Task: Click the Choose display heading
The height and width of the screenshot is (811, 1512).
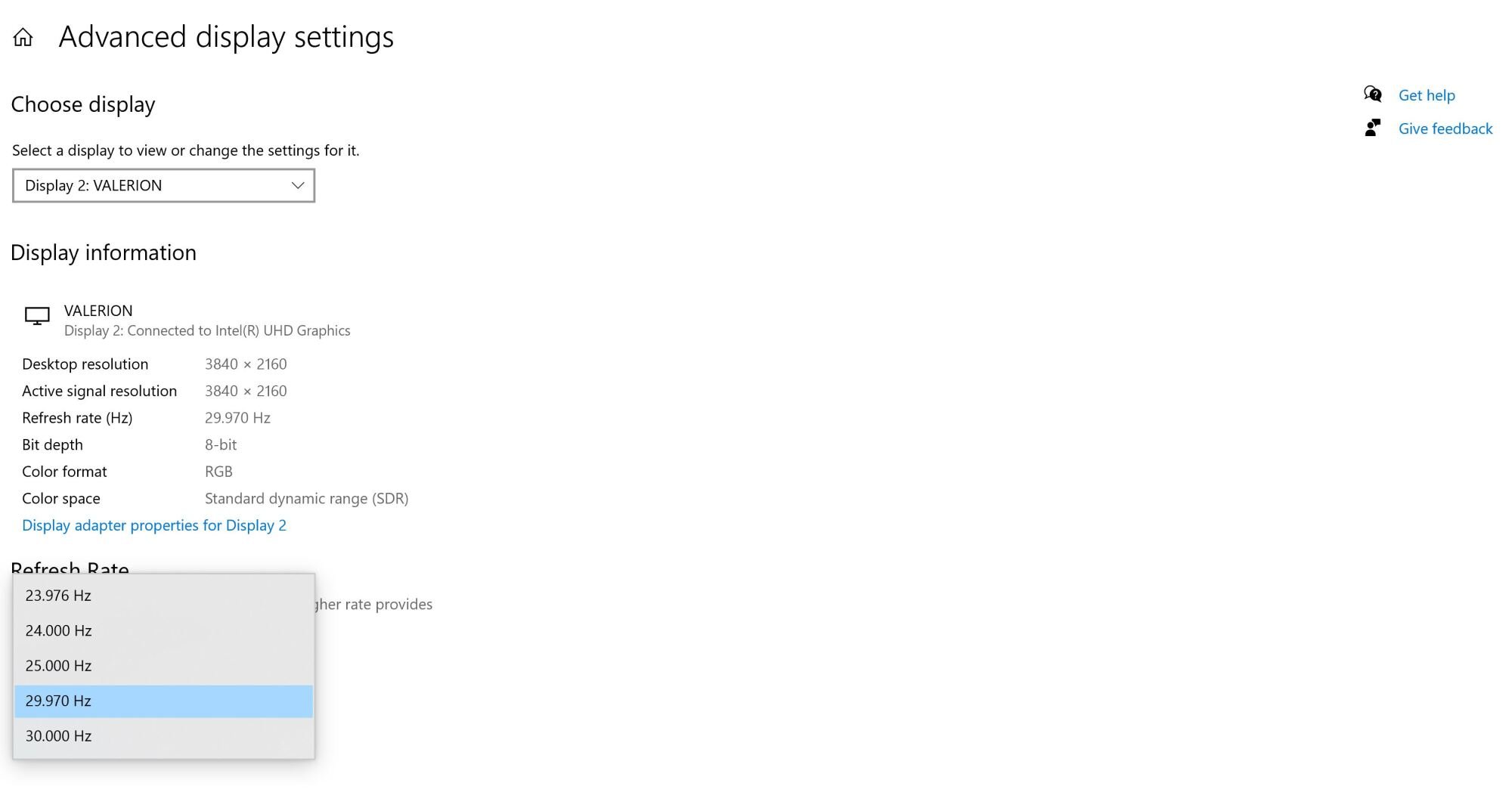Action: pyautogui.click(x=82, y=104)
